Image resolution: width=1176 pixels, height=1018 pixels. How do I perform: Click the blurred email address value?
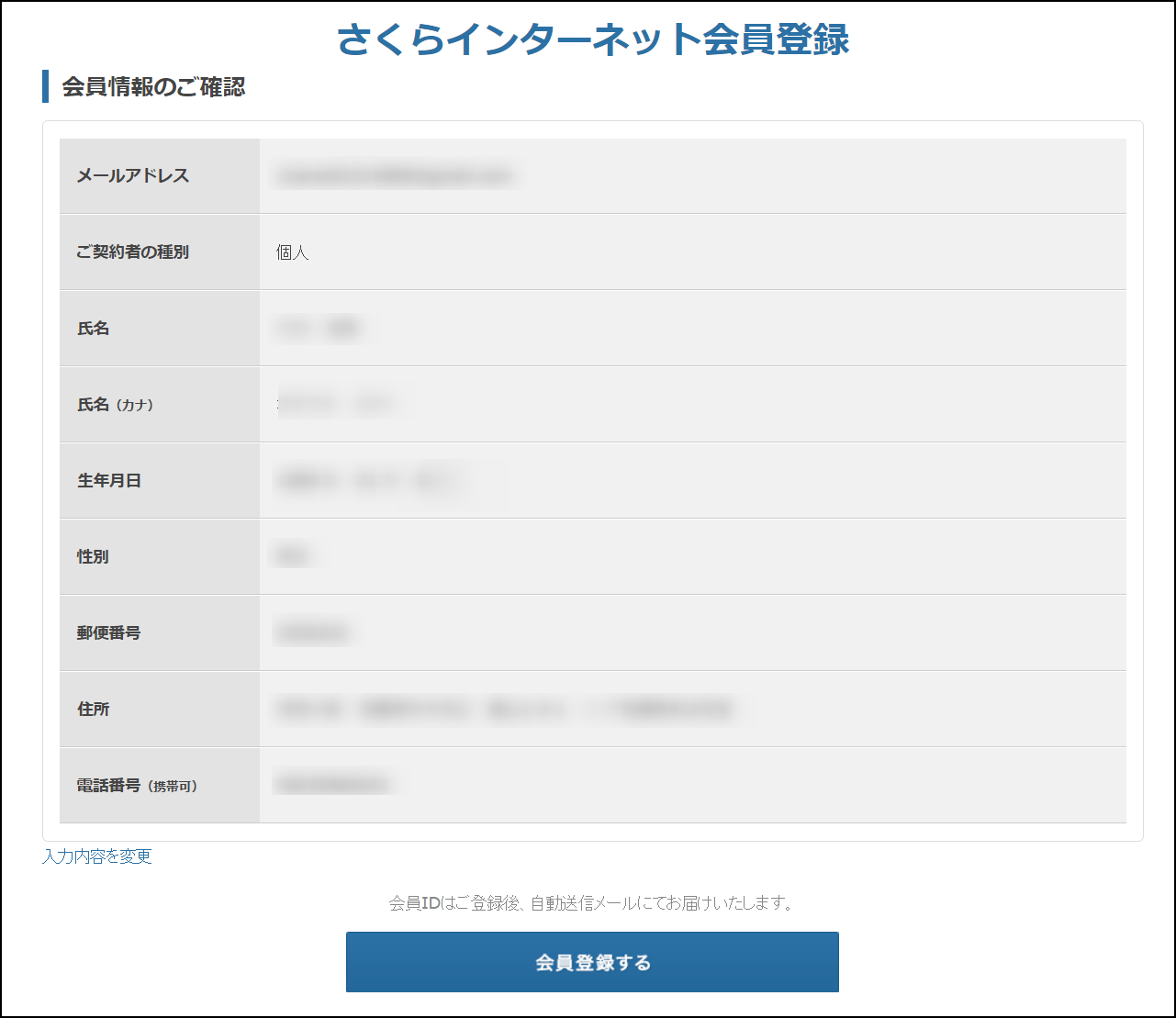click(394, 176)
